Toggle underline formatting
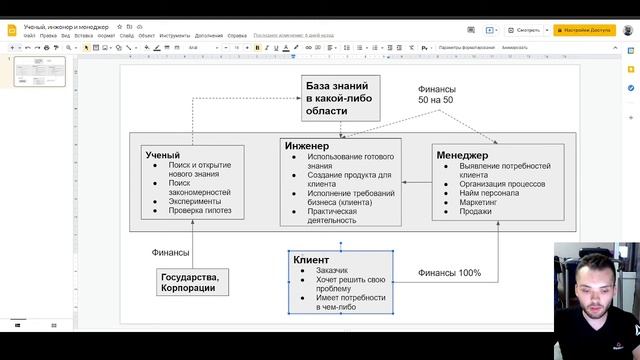The height and width of the screenshot is (360, 640). [x=276, y=48]
